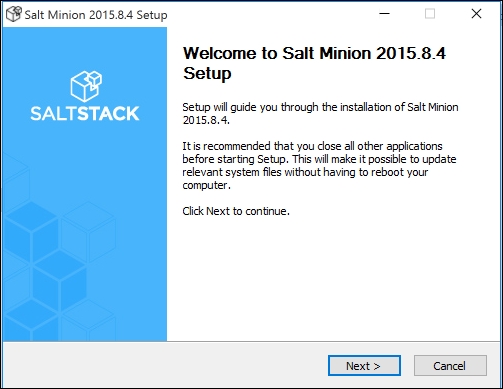Click the 'relevant system files without having' line
Screen dimensions: 503x389
305,172
